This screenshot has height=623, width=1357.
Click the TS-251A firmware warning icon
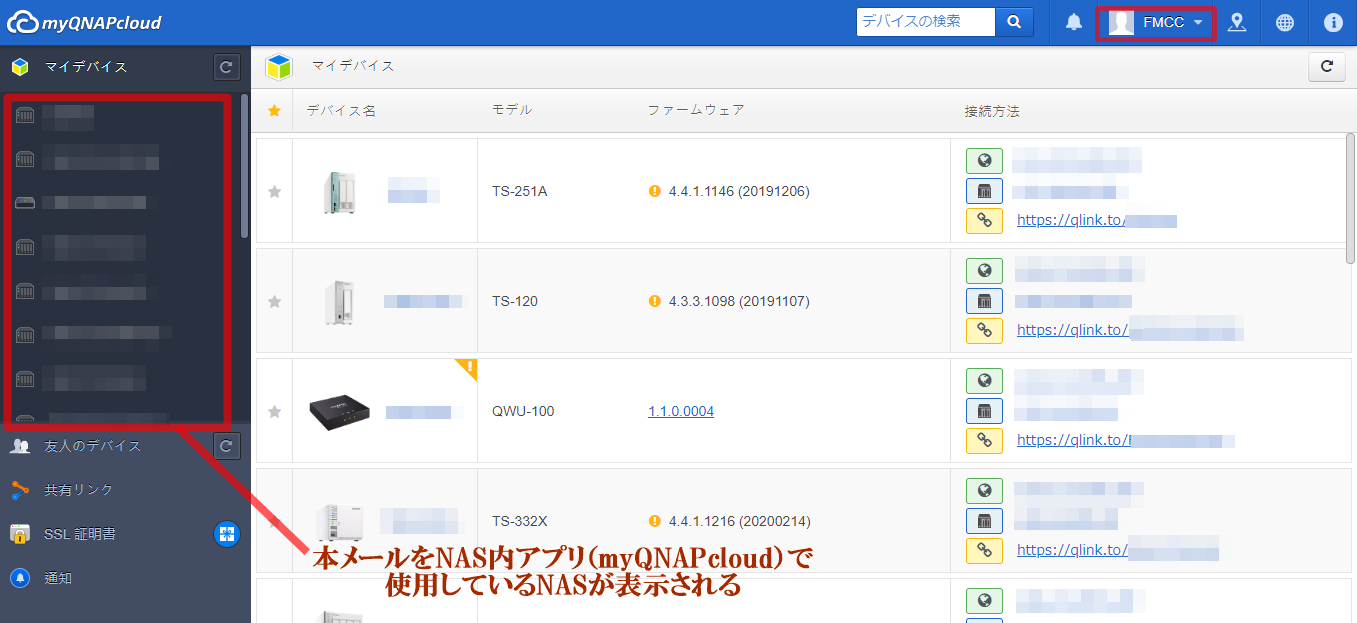655,191
